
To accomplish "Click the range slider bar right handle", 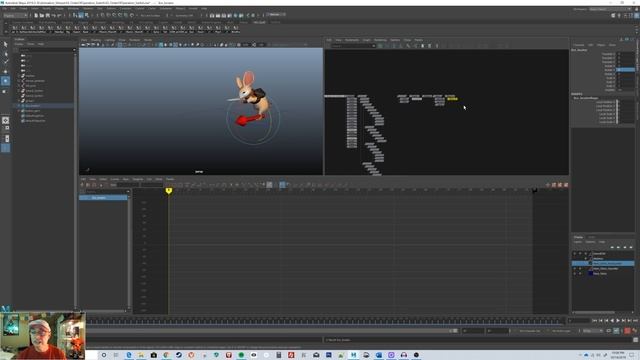I will coord(456,331).
